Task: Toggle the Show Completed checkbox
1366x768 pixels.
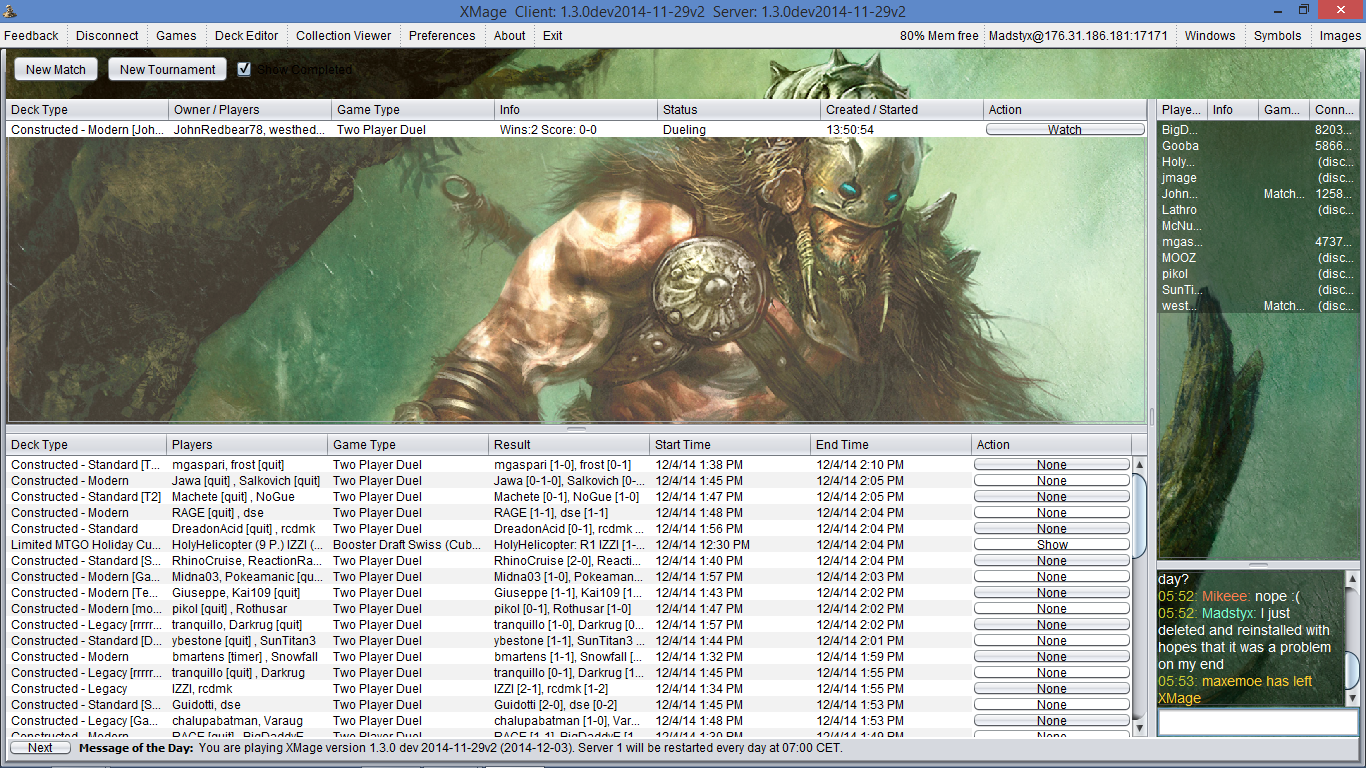Action: point(244,69)
